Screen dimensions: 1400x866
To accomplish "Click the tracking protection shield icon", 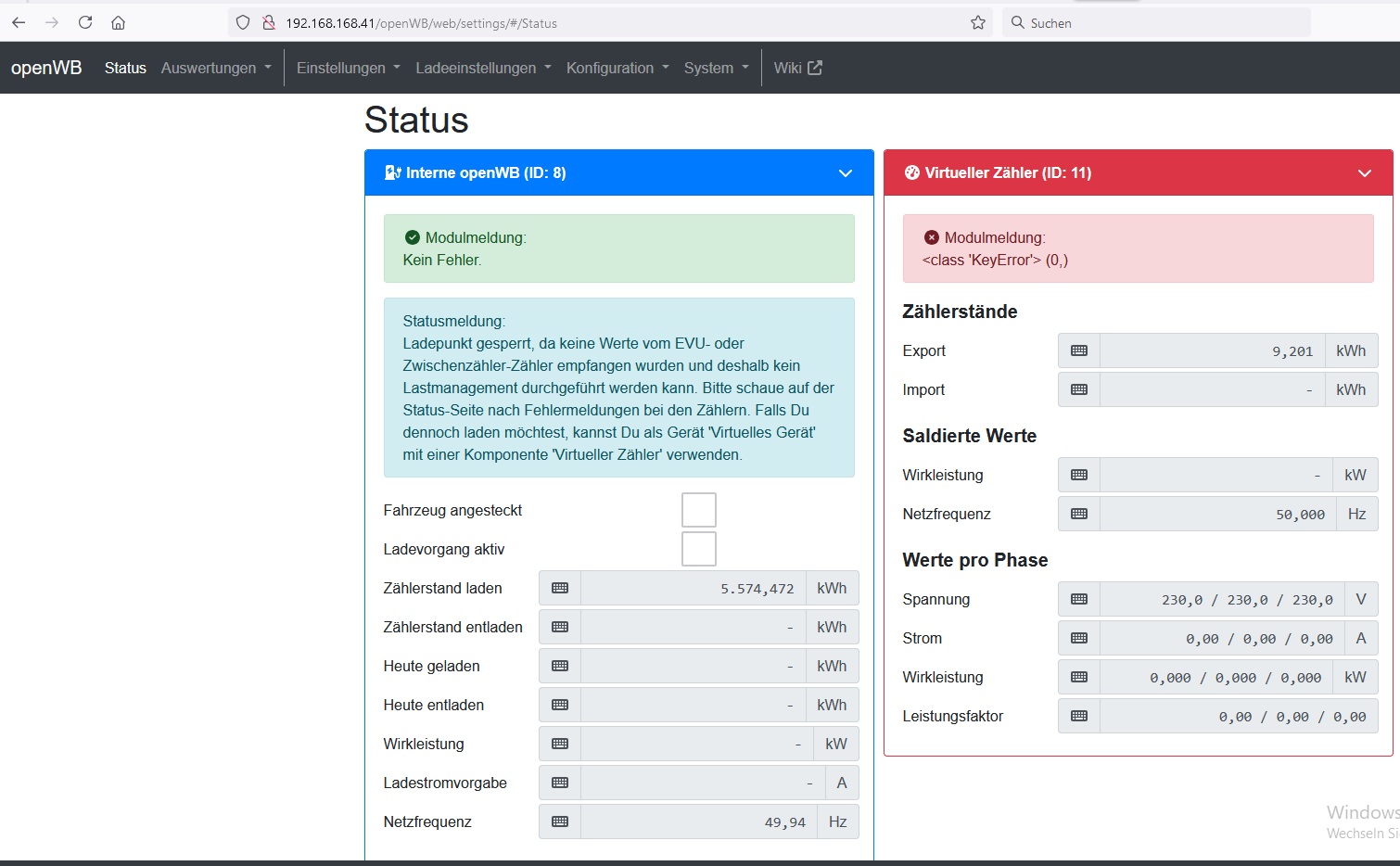I will [x=243, y=22].
